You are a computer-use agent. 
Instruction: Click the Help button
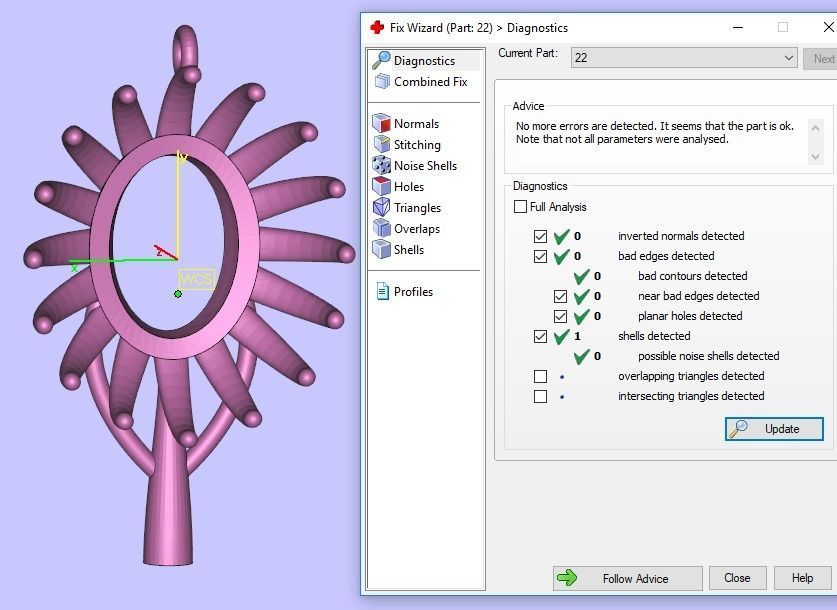(802, 577)
